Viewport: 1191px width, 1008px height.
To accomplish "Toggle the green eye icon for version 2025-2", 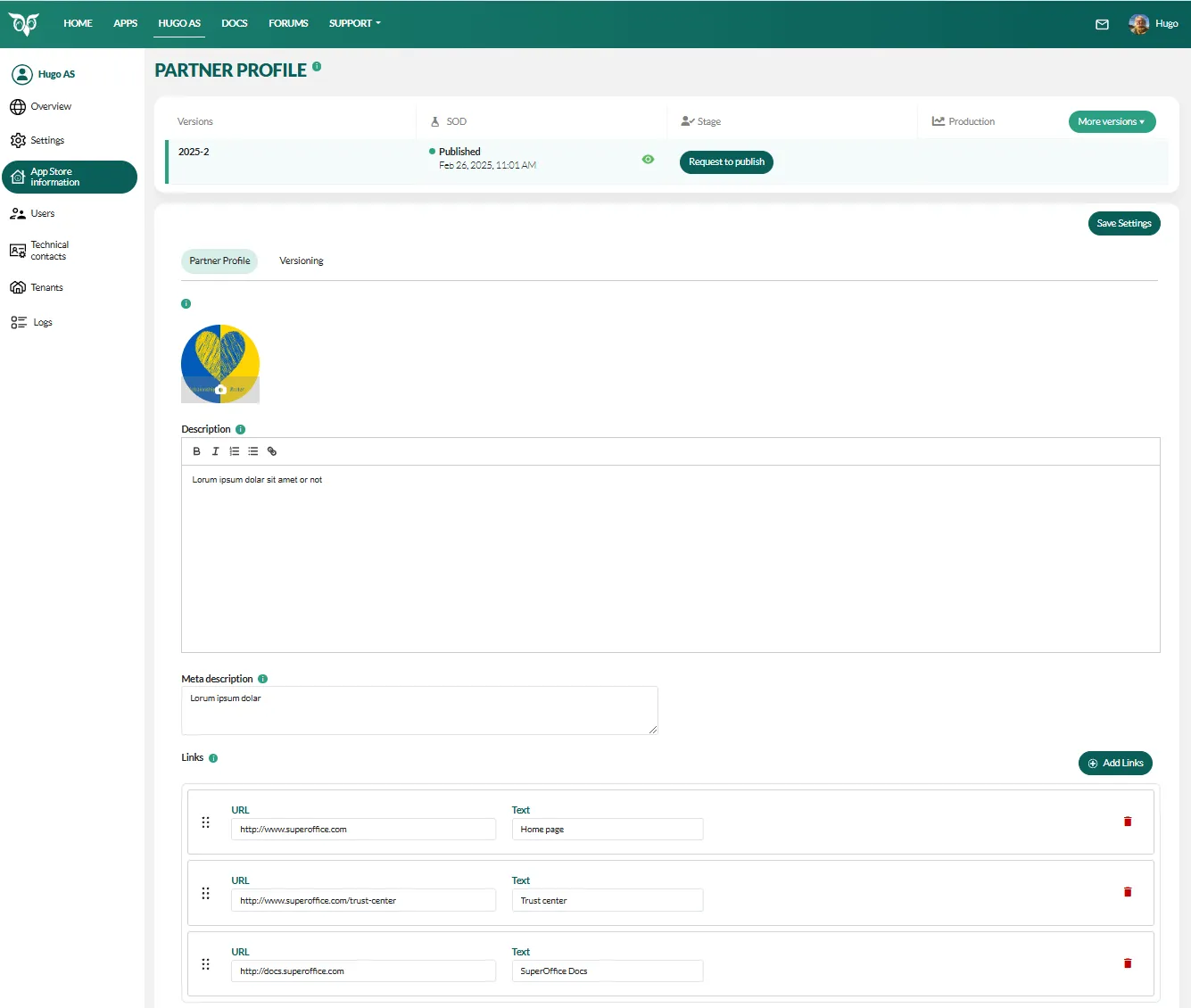I will pos(648,160).
